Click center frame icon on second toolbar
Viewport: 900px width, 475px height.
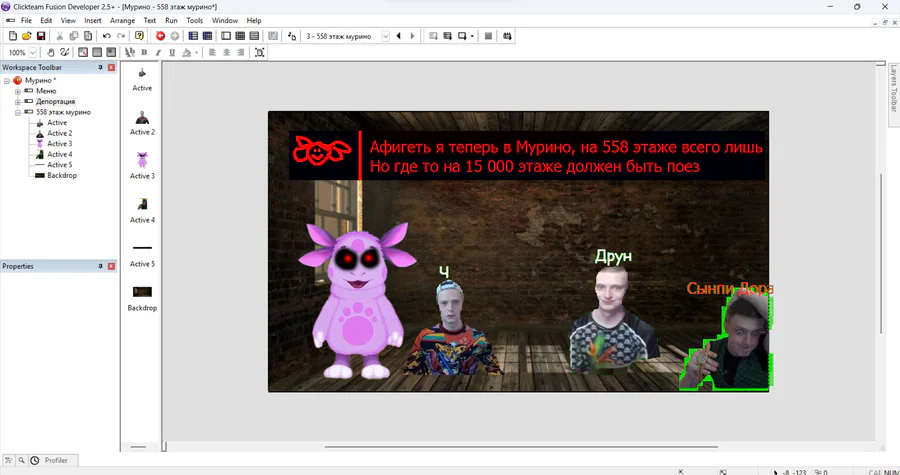pyautogui.click(x=259, y=52)
